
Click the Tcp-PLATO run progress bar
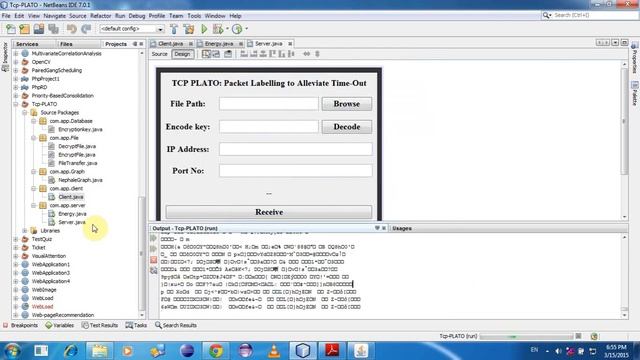[527, 336]
